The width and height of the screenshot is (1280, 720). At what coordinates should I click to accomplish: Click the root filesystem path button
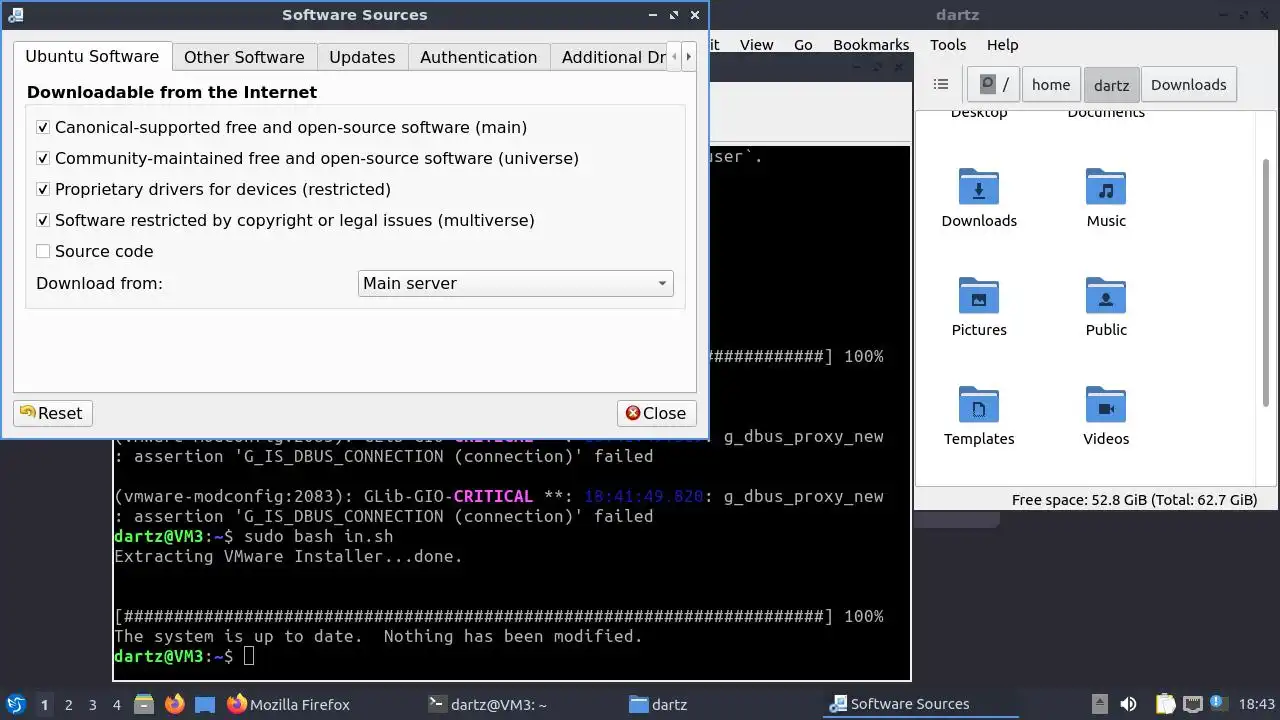pyautogui.click(x=993, y=85)
